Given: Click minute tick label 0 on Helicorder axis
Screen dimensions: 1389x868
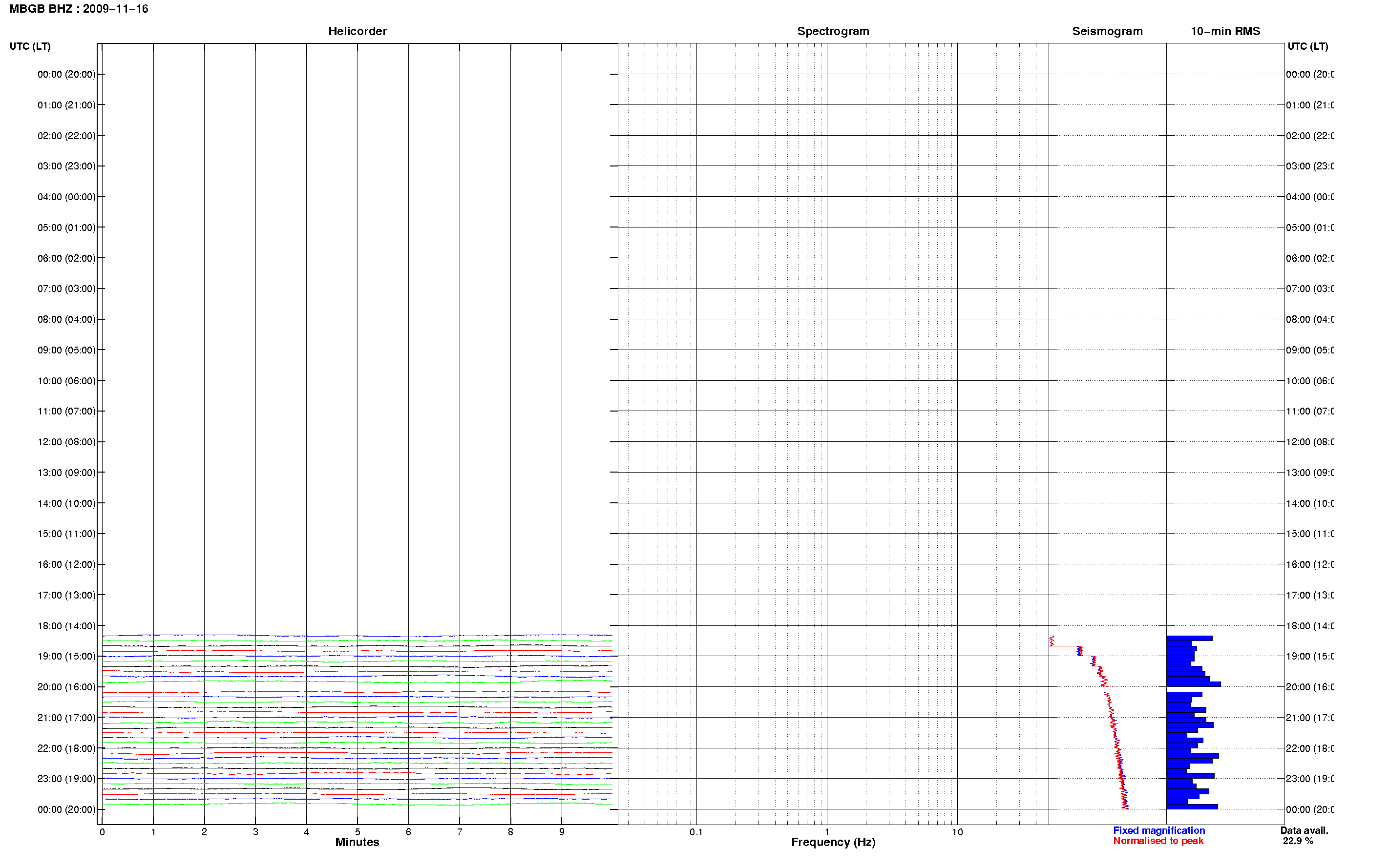Looking at the screenshot, I should click(x=102, y=832).
